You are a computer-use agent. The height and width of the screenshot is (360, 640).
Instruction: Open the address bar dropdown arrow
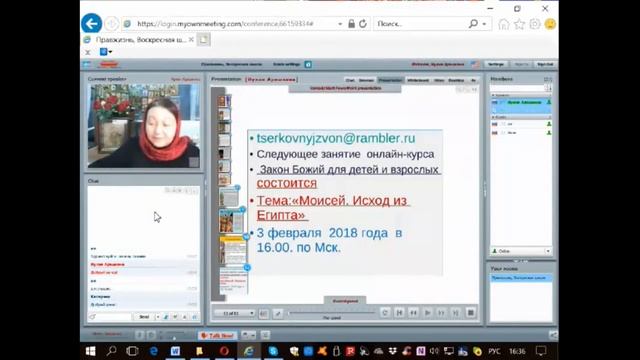(340, 24)
